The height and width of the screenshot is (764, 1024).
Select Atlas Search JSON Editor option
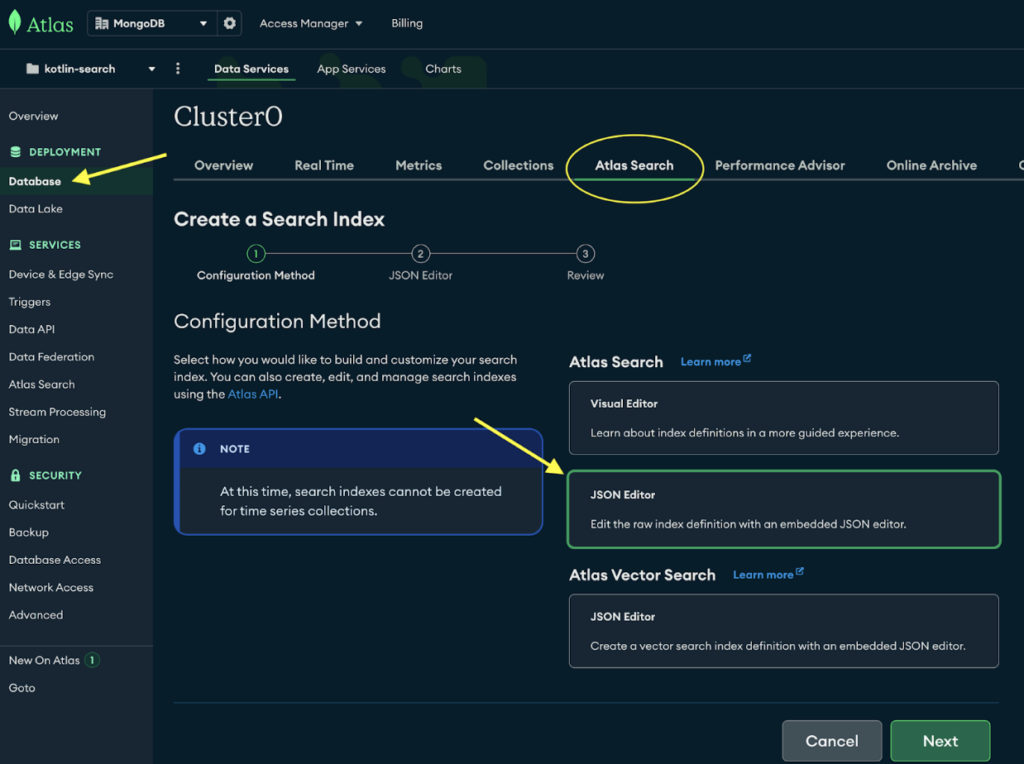pyautogui.click(x=784, y=509)
